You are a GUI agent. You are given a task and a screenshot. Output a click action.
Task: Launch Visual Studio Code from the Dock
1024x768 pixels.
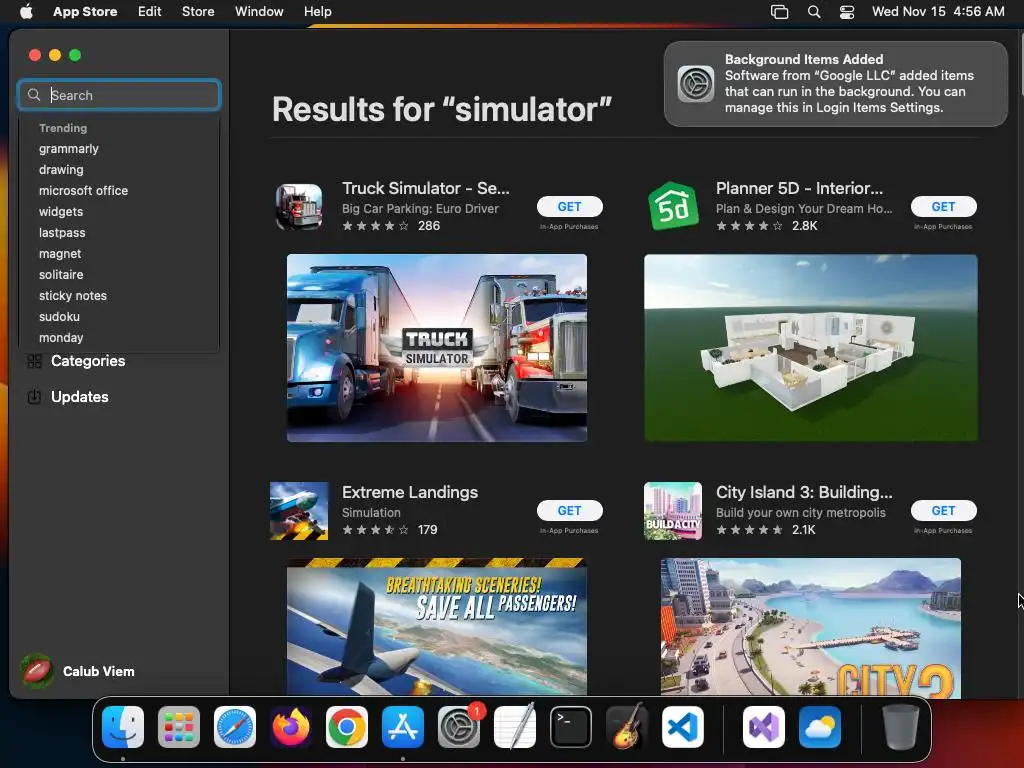683,727
